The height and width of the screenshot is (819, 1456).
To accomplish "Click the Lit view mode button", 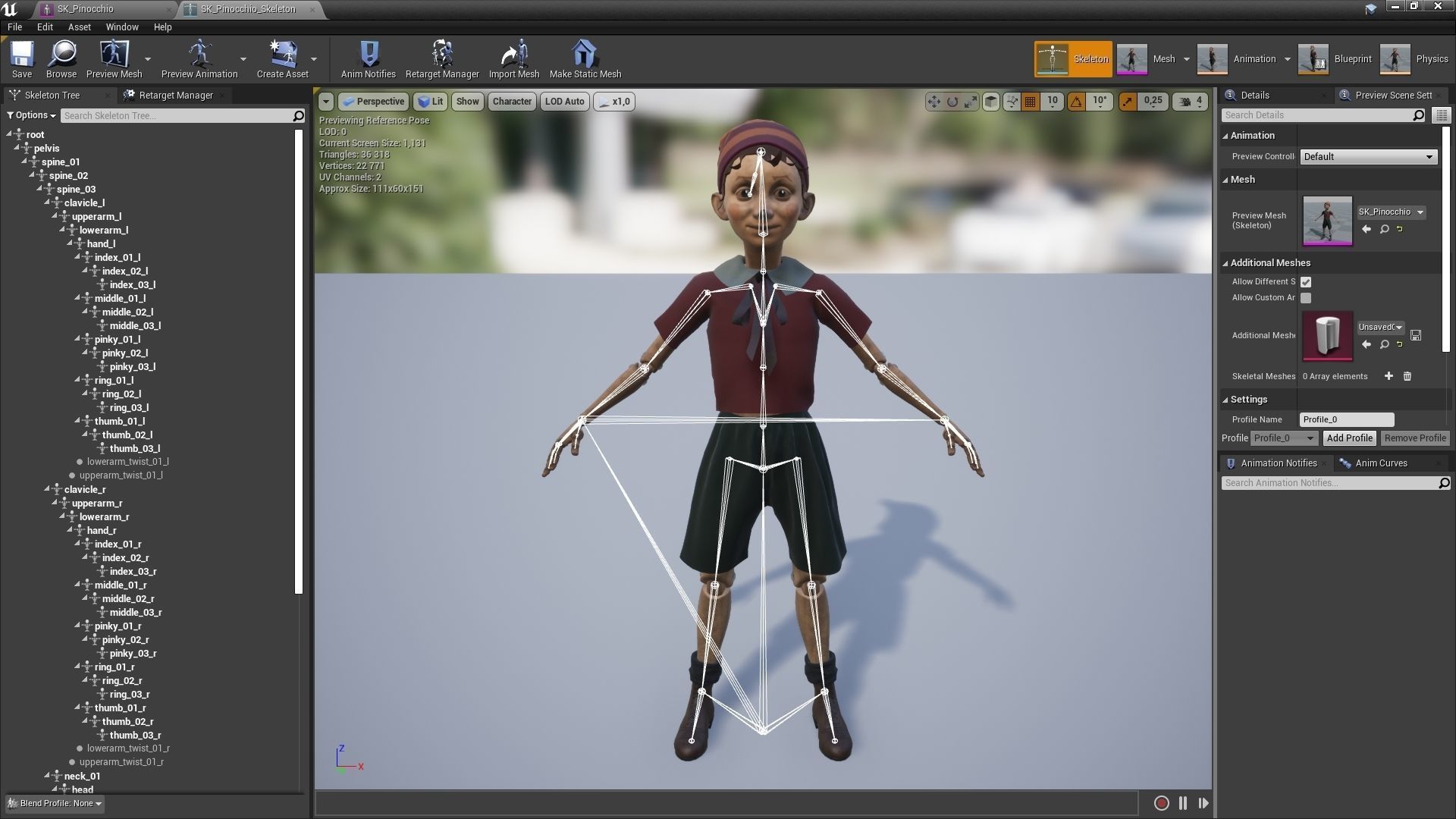I will (x=431, y=102).
